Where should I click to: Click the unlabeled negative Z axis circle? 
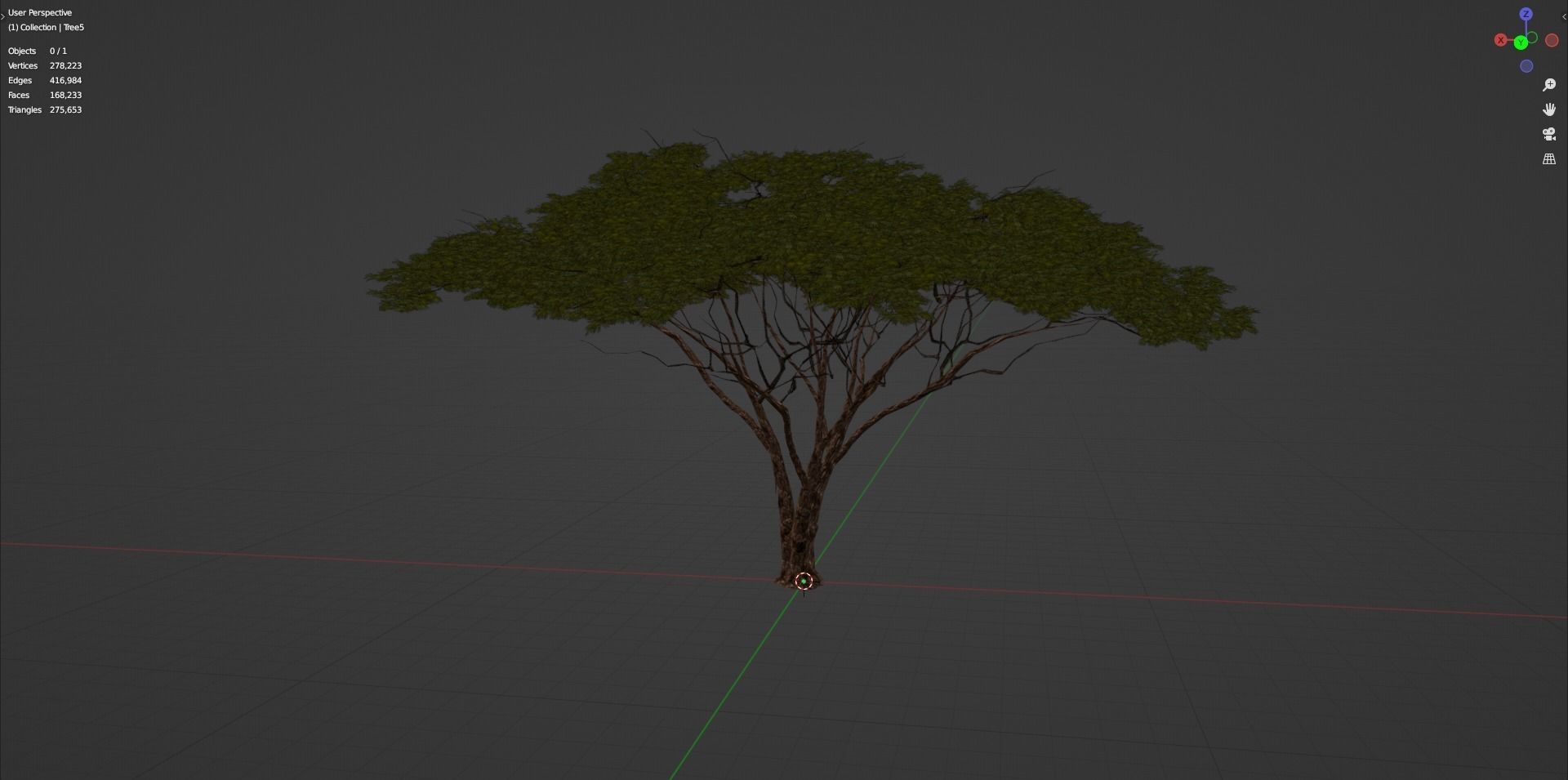1526,66
